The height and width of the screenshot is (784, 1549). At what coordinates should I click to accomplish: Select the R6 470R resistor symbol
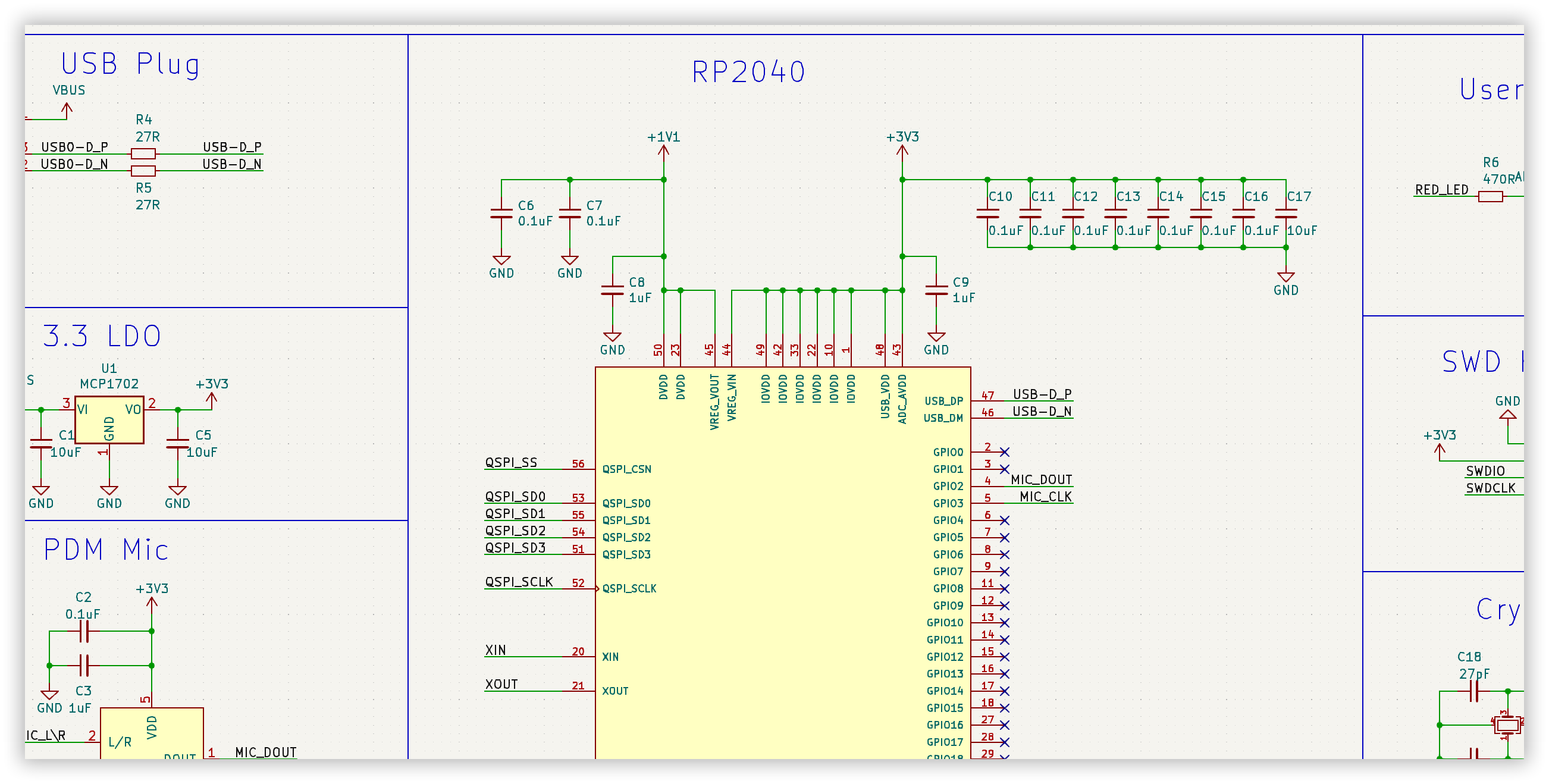pos(1491,196)
